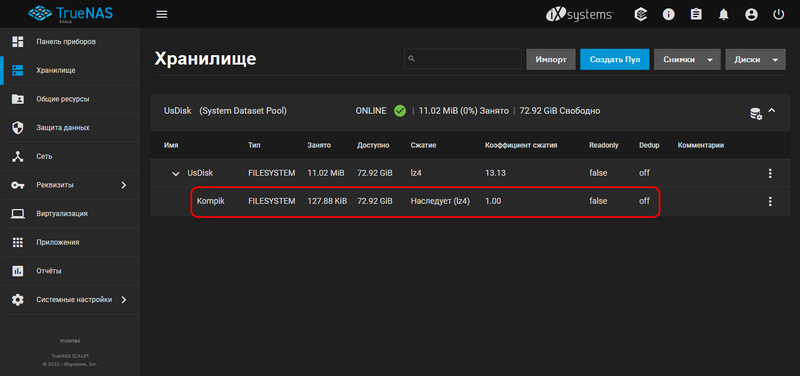This screenshot has width=800, height=376.
Task: Open the user account settings icon
Action: tap(751, 15)
